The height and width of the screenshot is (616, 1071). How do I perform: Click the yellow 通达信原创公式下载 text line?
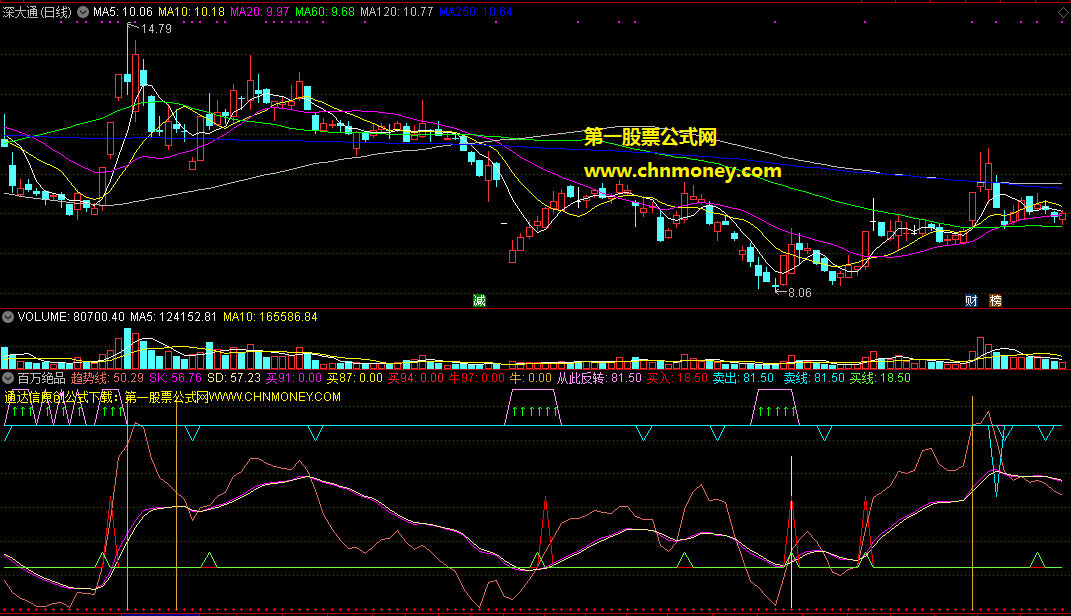coord(172,397)
